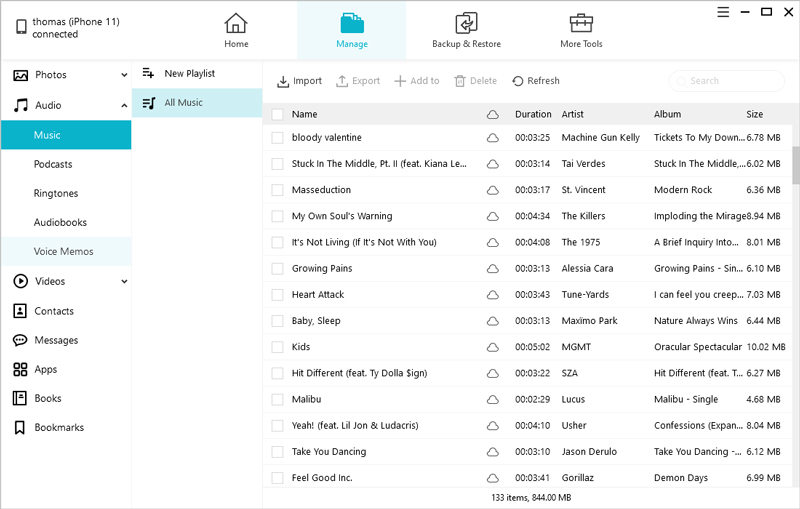Image resolution: width=800 pixels, height=509 pixels.
Task: Switch to the Manage tab
Action: (351, 30)
